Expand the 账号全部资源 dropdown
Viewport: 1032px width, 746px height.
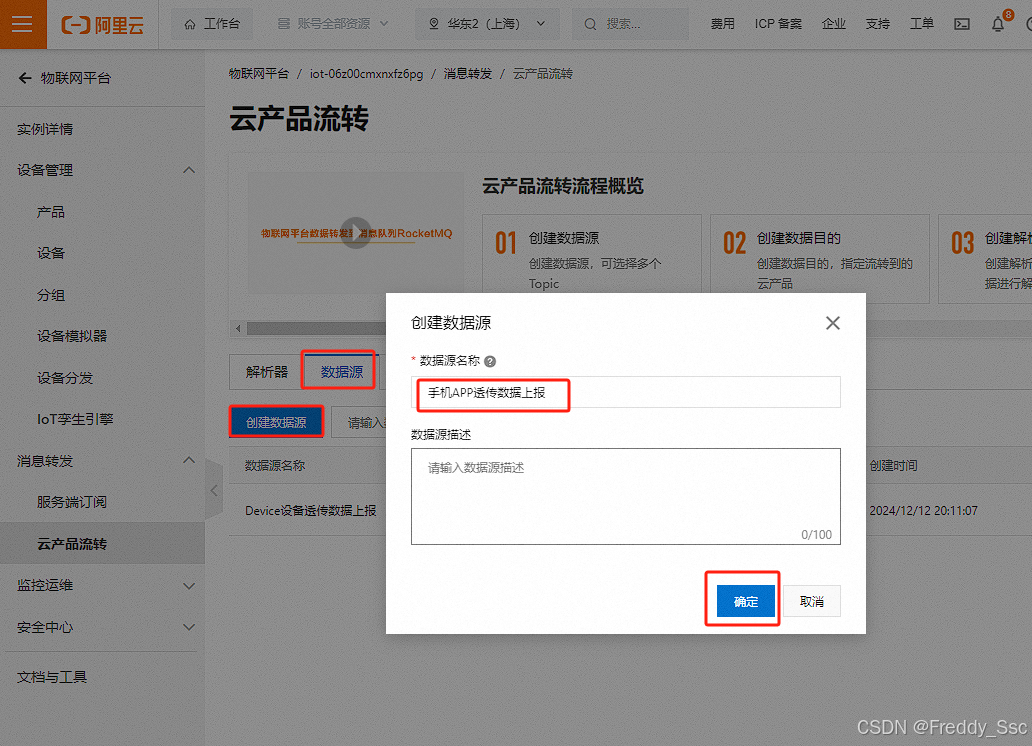[333, 24]
